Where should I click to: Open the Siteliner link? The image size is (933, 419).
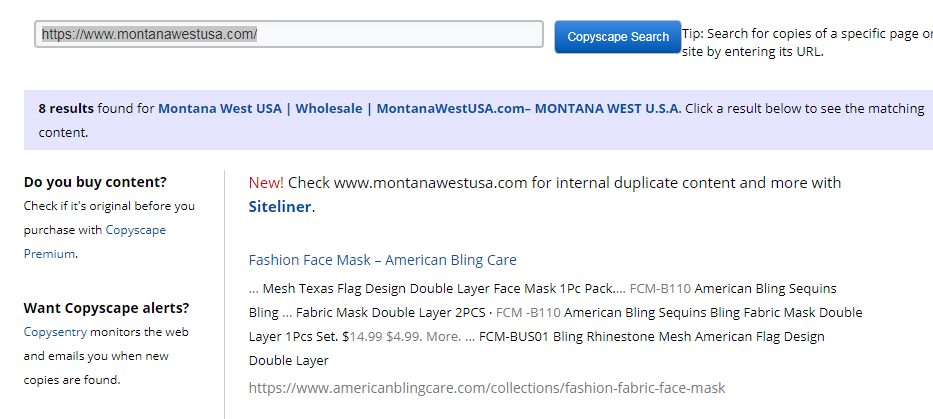coord(280,207)
